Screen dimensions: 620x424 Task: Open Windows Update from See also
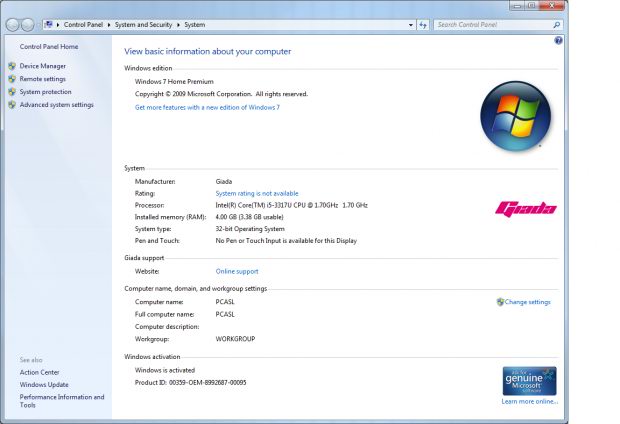(x=44, y=384)
